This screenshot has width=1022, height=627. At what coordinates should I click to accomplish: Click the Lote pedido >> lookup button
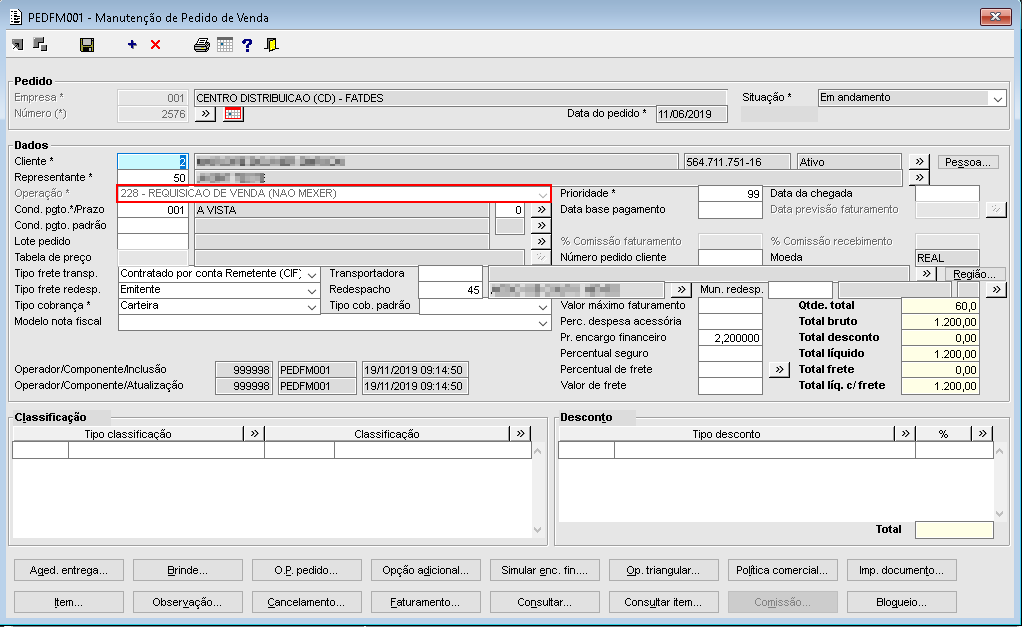pyautogui.click(x=541, y=241)
